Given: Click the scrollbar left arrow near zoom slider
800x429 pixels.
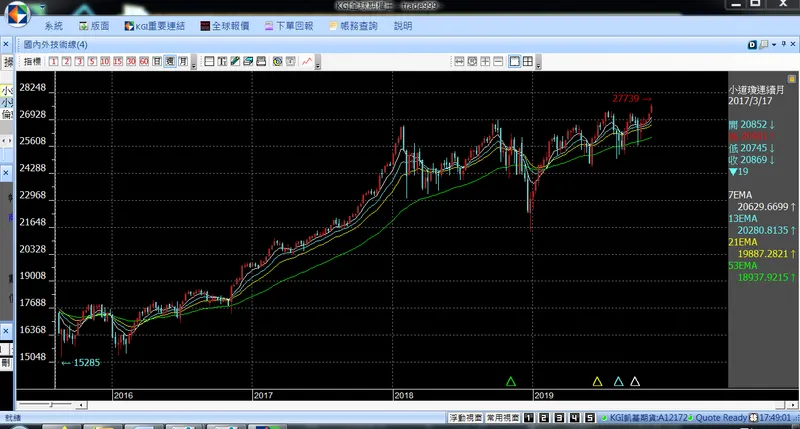Looking at the screenshot, I should pyautogui.click(x=81, y=405).
